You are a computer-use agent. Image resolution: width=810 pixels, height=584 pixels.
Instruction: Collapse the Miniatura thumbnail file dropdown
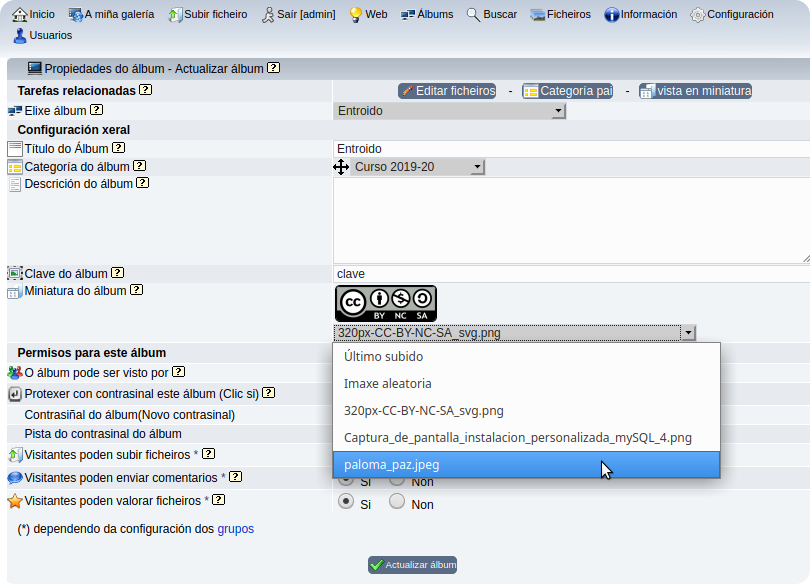pyautogui.click(x=687, y=333)
